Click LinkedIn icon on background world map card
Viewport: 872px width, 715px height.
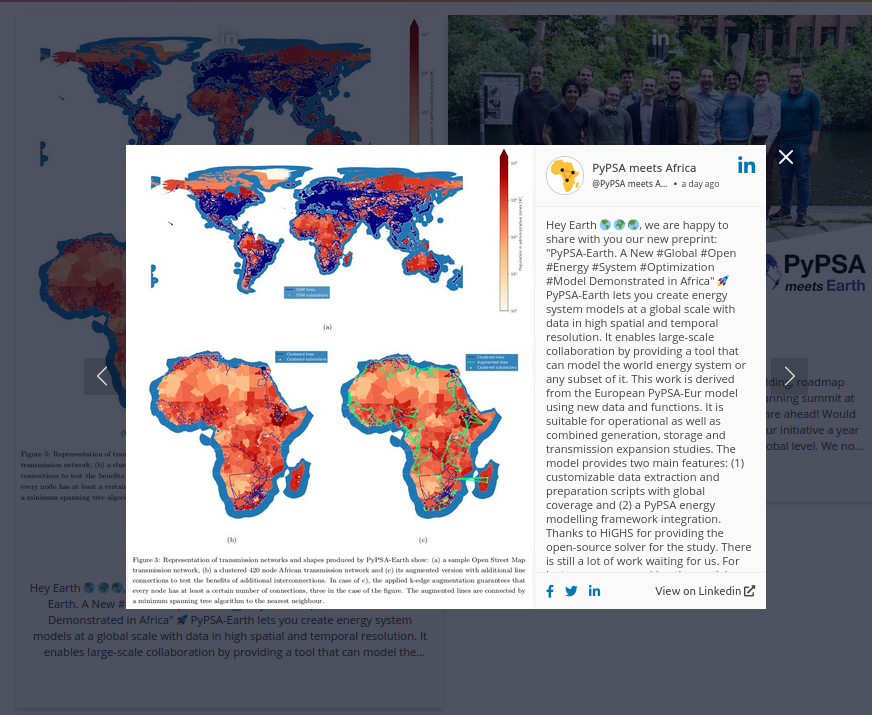(x=229, y=38)
